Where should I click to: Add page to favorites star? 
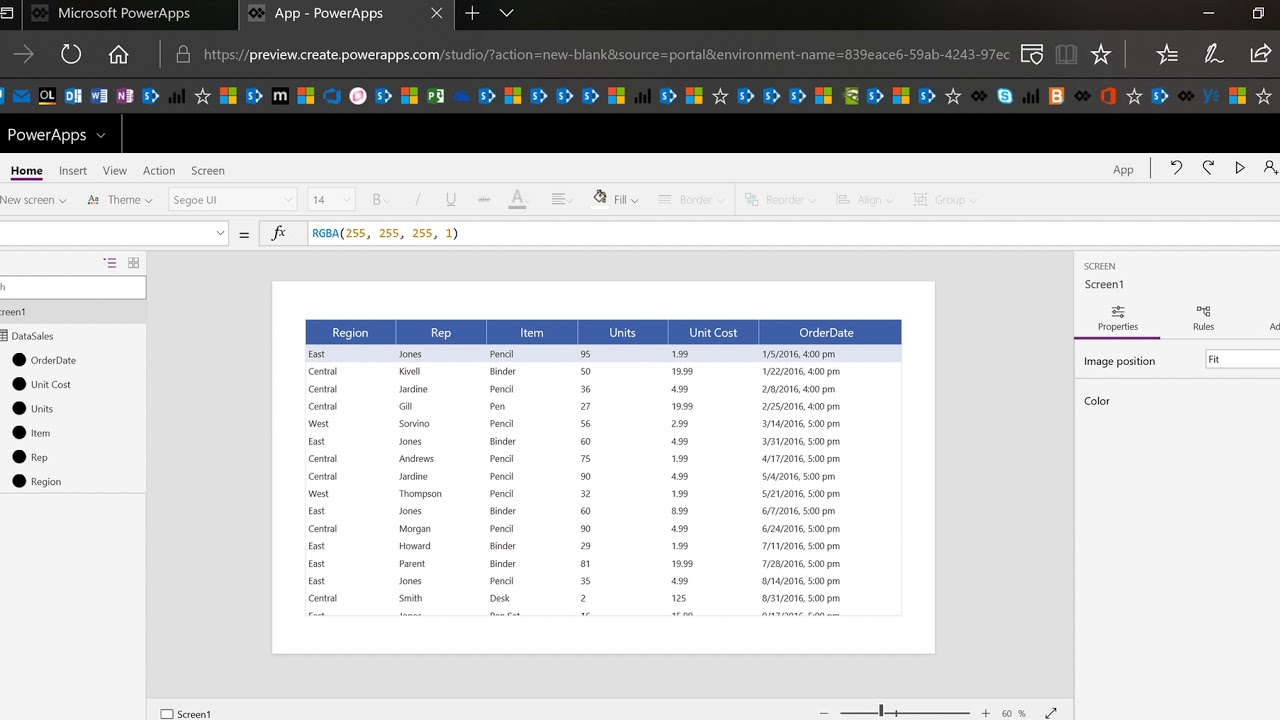(x=1101, y=54)
